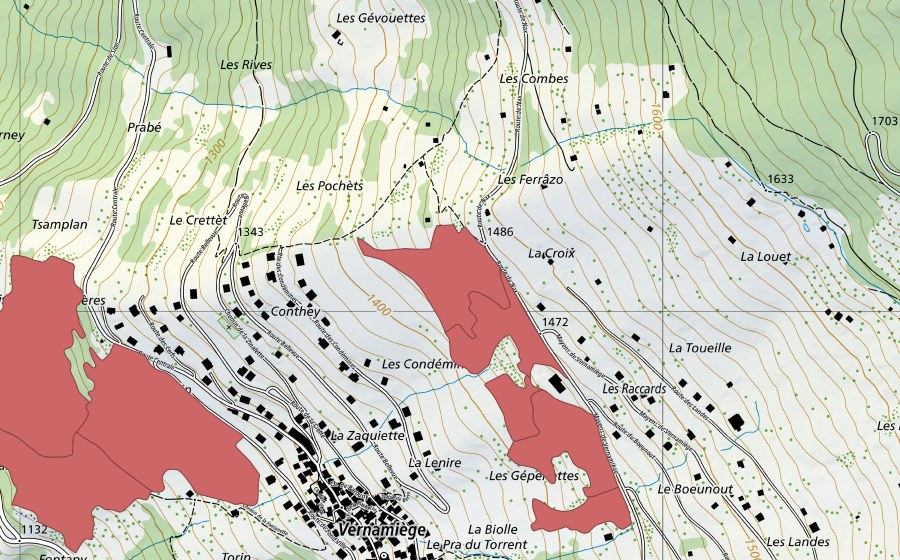Click the Conthey label

[x=295, y=312]
